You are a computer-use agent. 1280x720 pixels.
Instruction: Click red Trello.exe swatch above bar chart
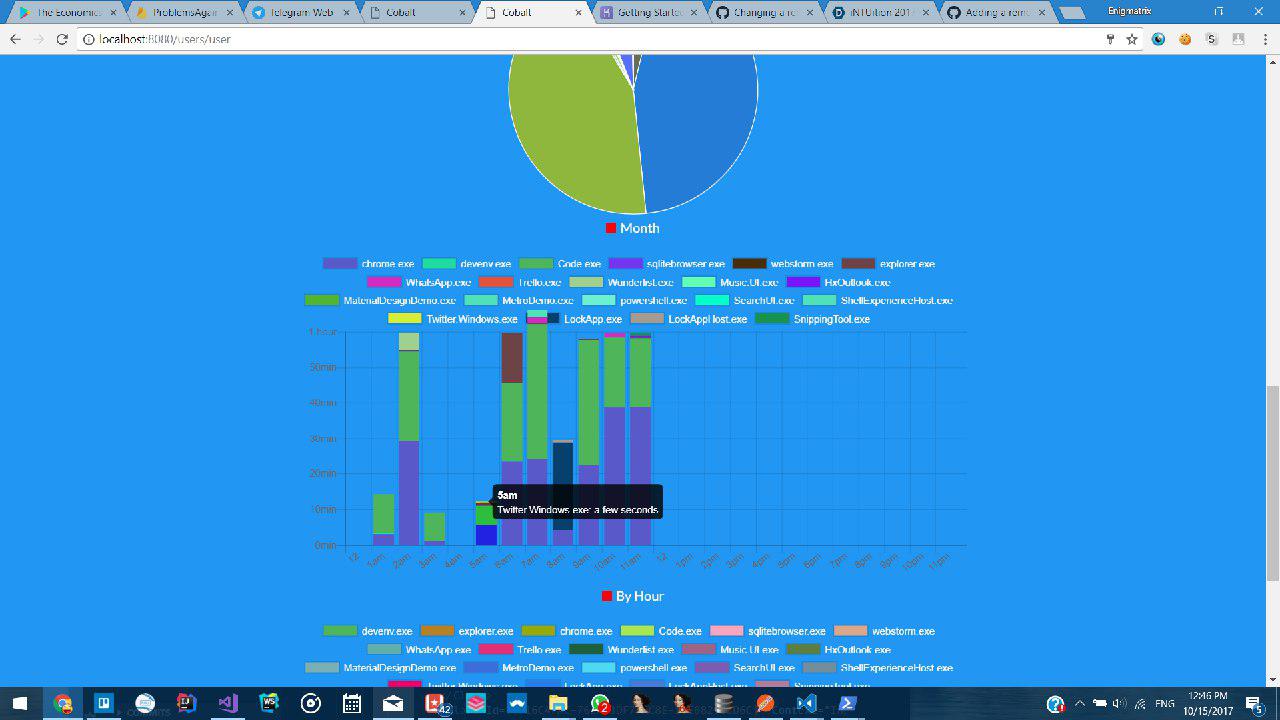(x=495, y=282)
